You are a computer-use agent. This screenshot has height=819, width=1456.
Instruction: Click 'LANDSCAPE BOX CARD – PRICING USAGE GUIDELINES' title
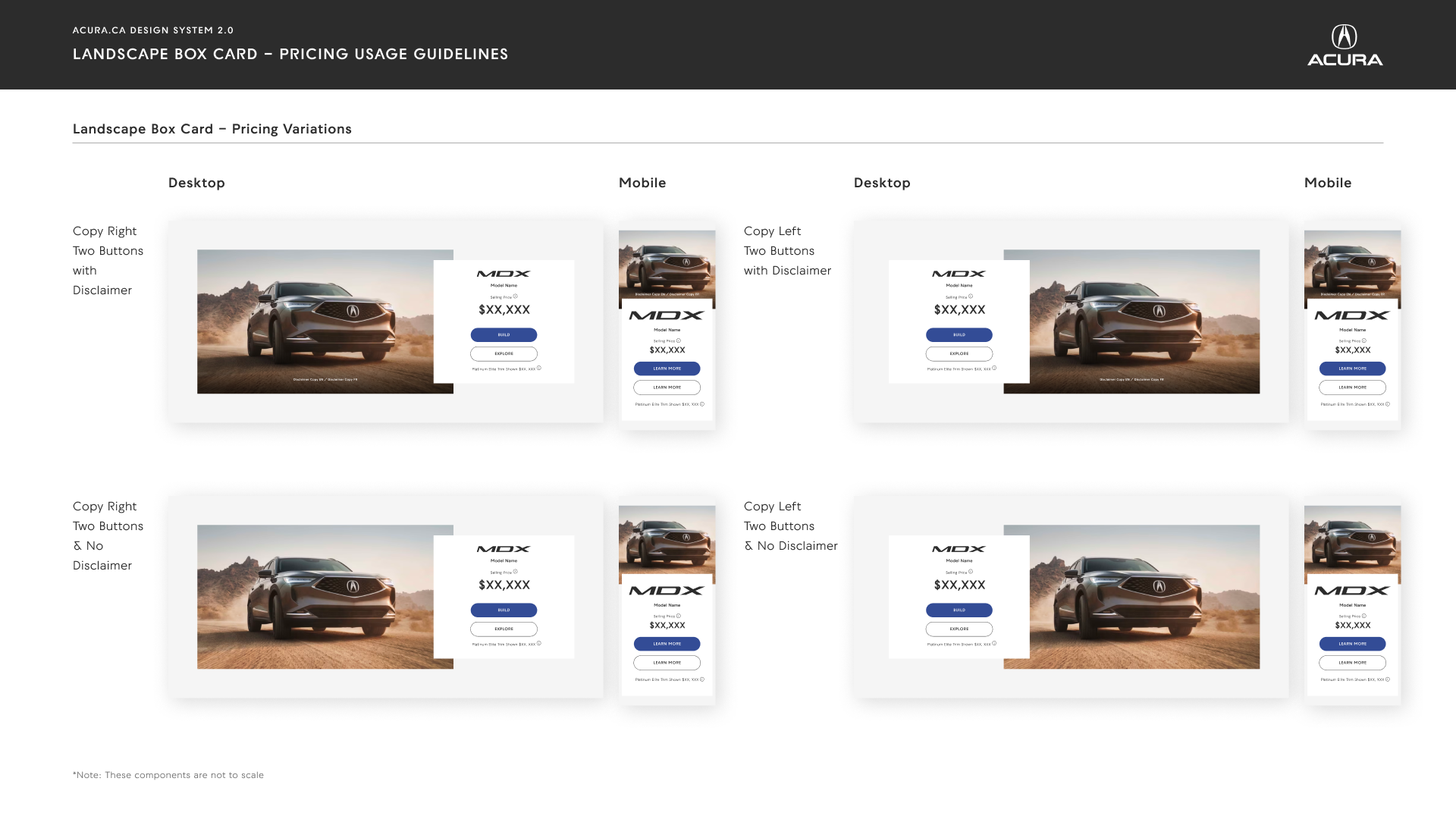[x=290, y=54]
